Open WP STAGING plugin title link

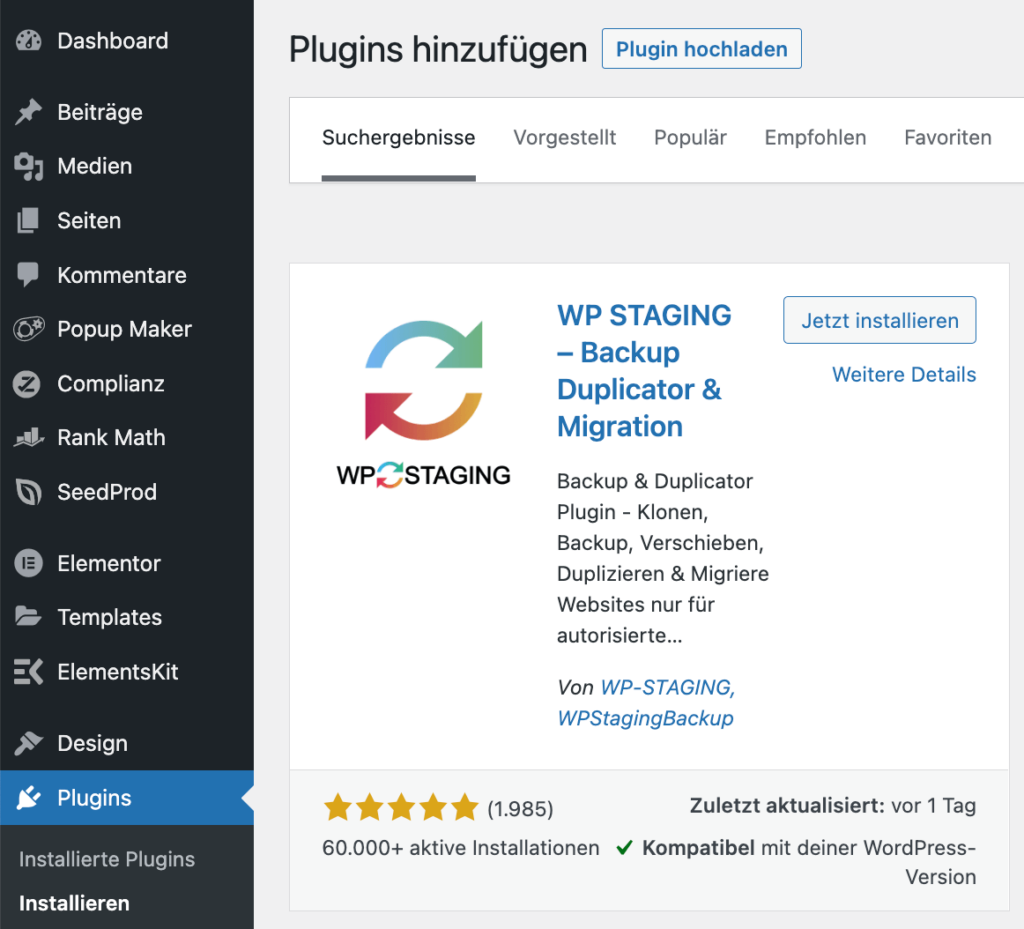tap(643, 371)
